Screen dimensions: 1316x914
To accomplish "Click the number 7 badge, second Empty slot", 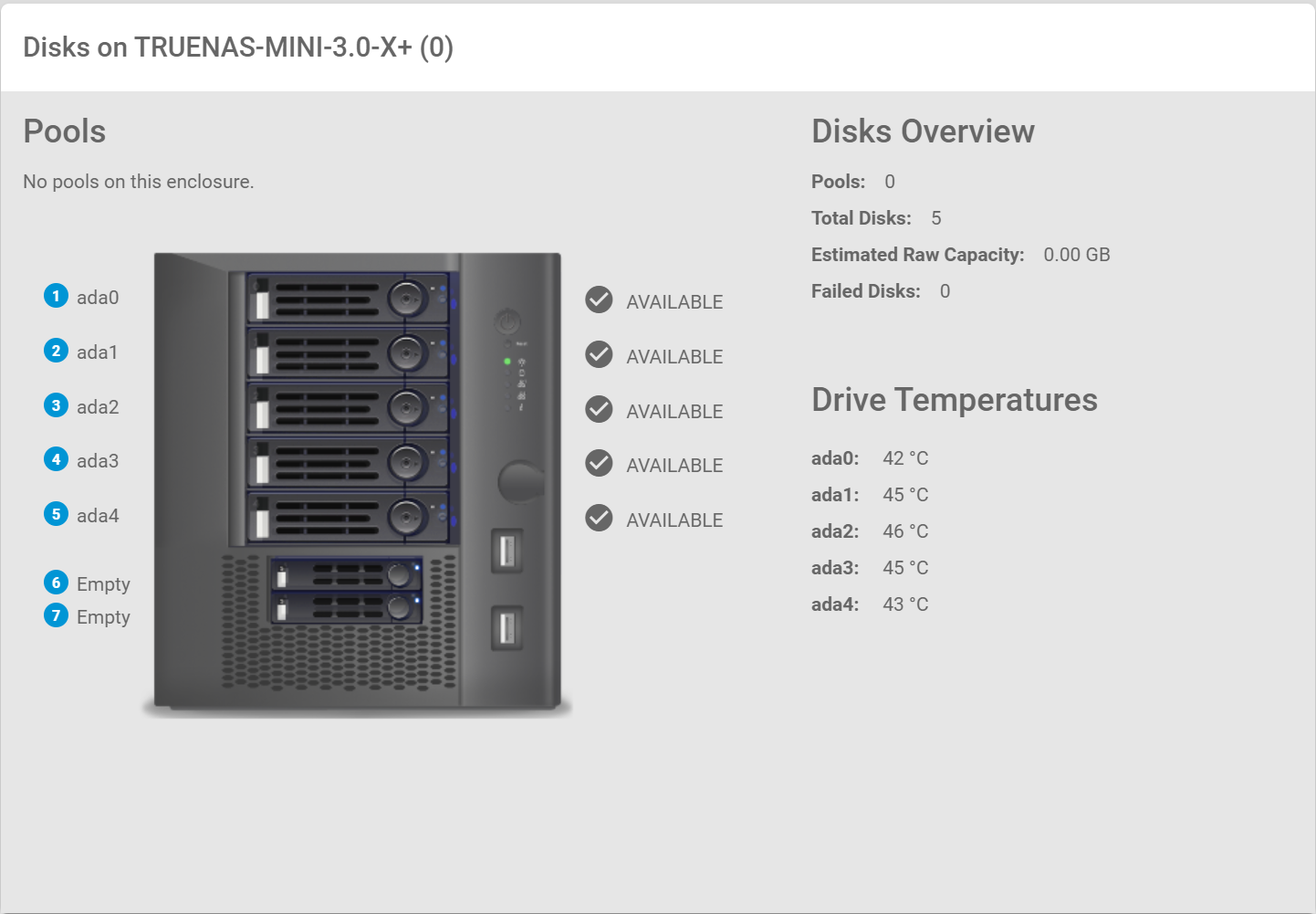I will click(56, 615).
